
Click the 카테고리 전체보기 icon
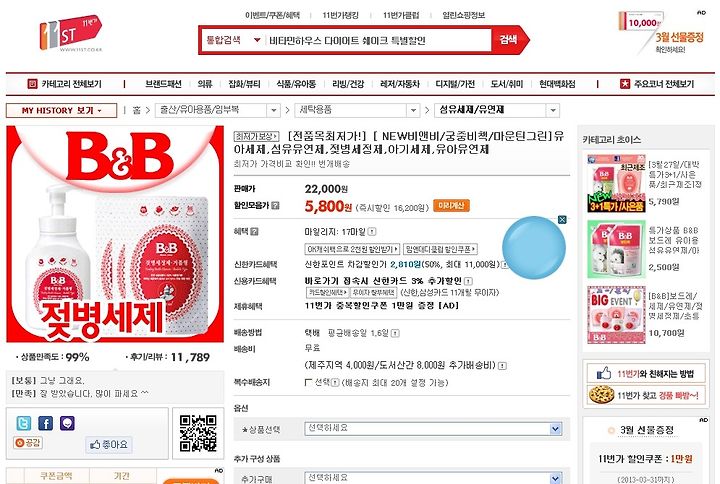(x=32, y=84)
